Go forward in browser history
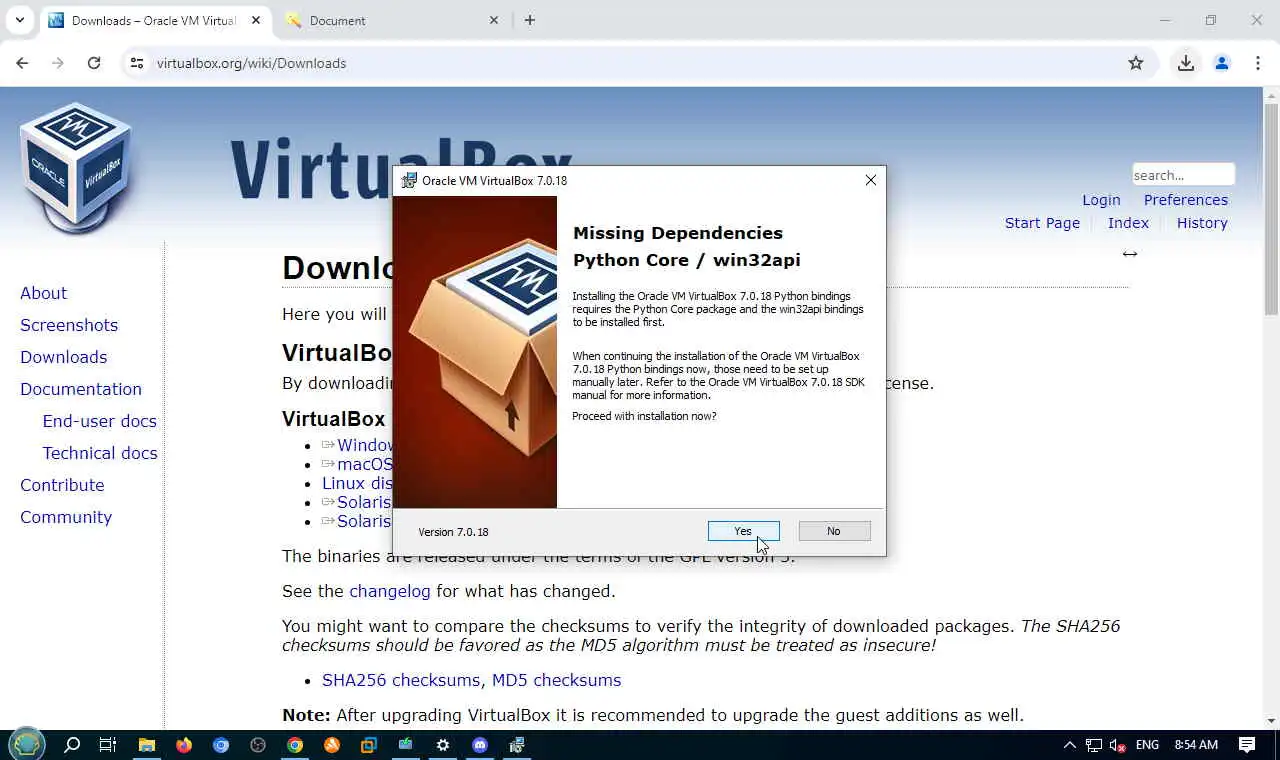Image resolution: width=1280 pixels, height=760 pixels. [x=58, y=63]
